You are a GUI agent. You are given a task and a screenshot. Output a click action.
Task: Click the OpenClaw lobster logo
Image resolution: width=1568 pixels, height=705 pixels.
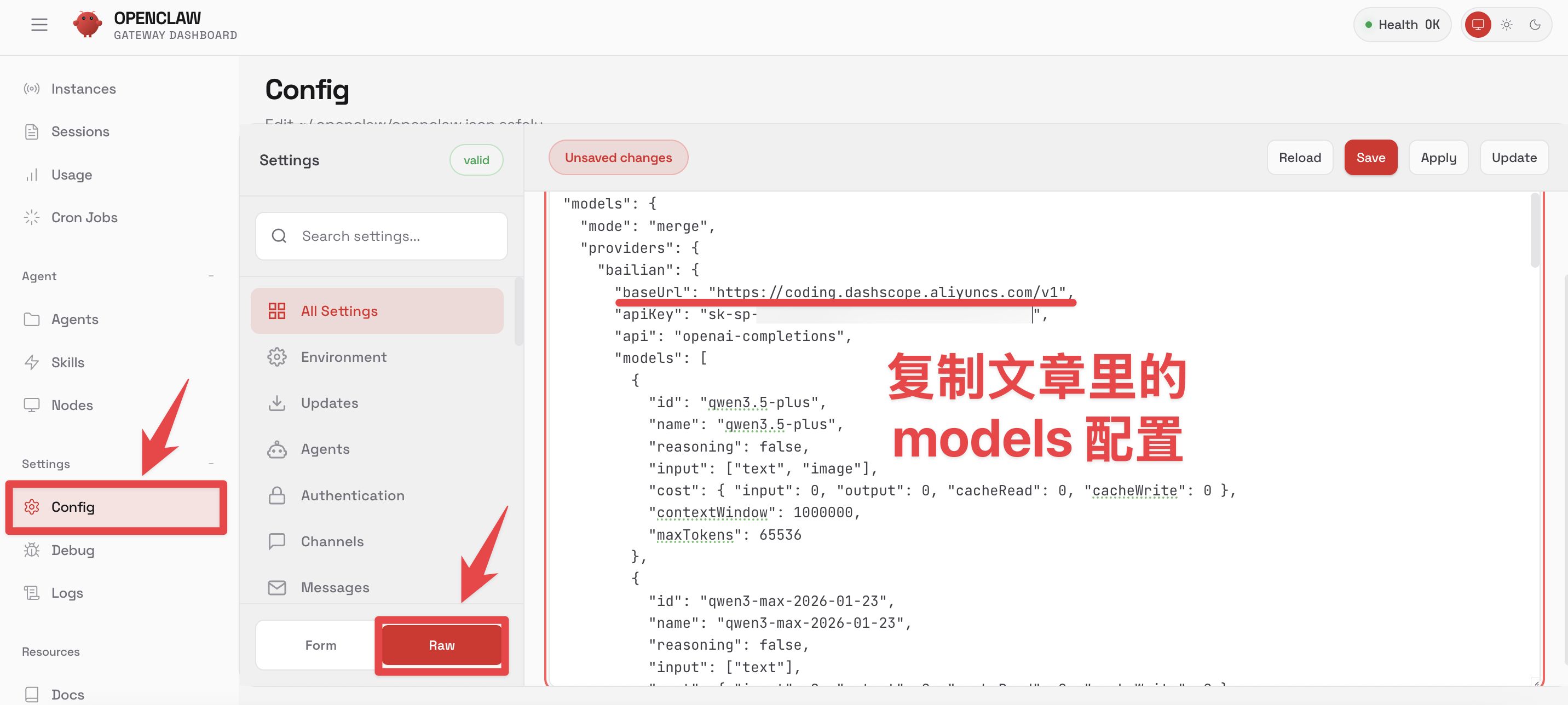(87, 25)
